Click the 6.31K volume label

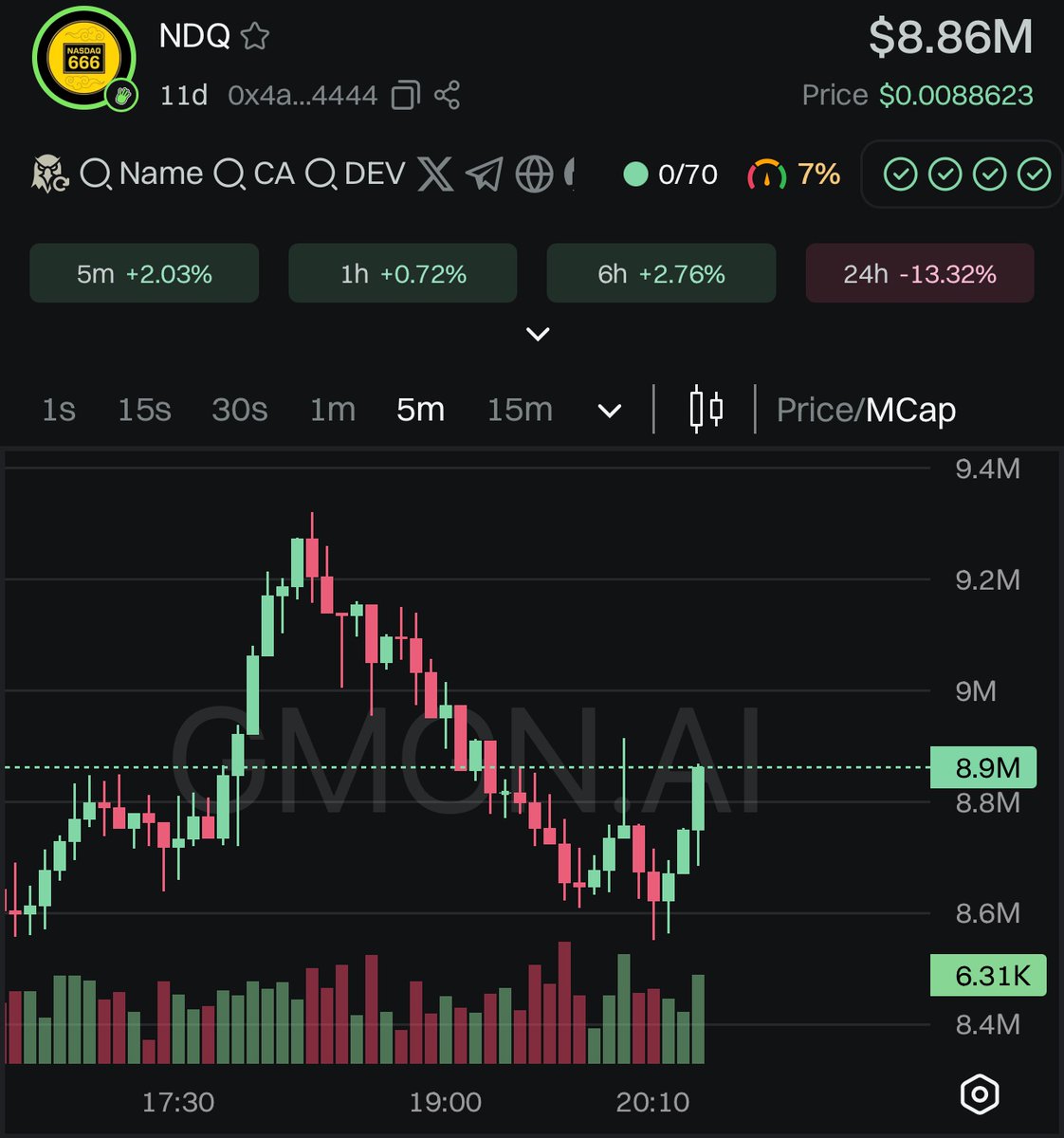point(988,975)
